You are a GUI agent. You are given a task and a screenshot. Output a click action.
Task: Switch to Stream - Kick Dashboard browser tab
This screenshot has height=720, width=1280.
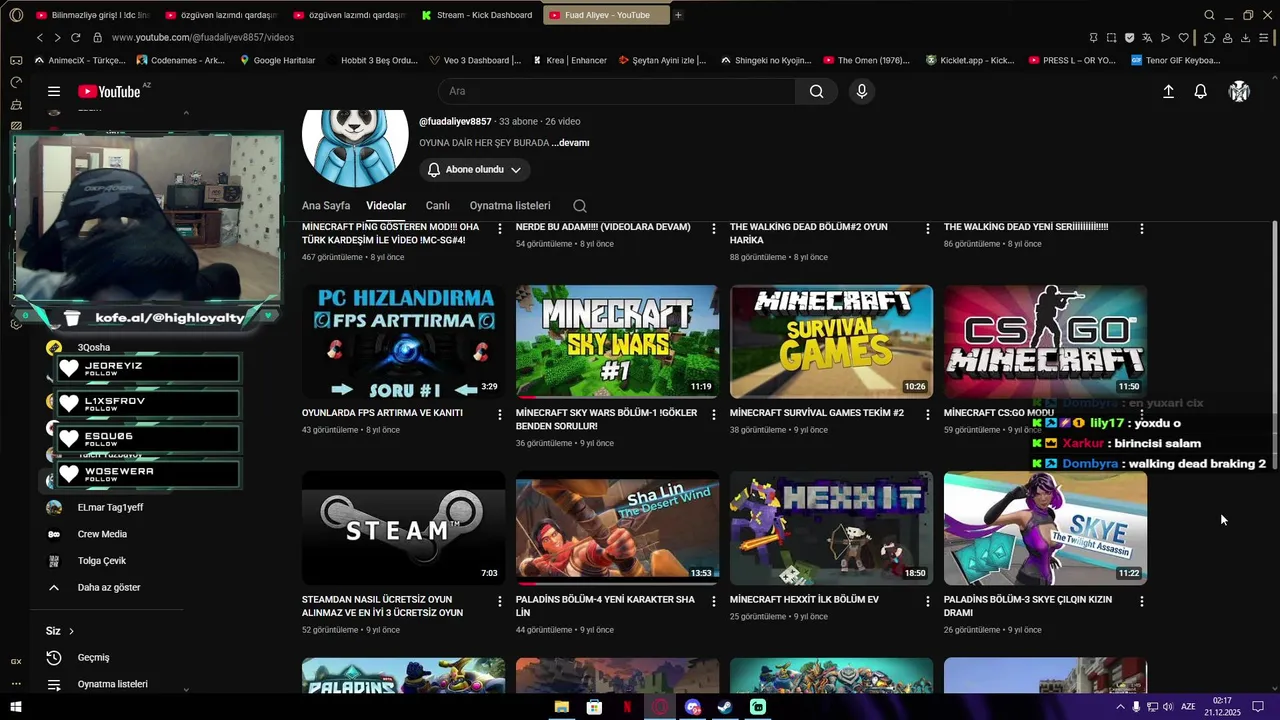click(x=477, y=15)
